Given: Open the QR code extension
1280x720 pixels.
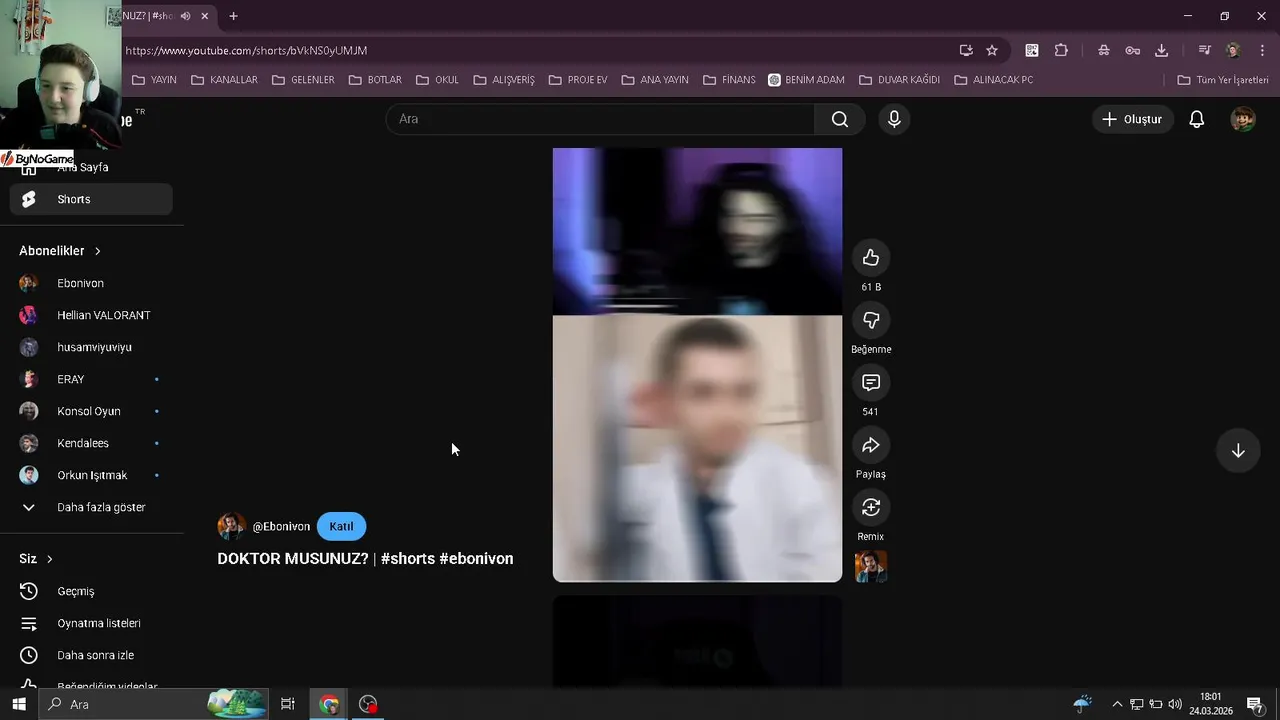Looking at the screenshot, I should pyautogui.click(x=1032, y=50).
